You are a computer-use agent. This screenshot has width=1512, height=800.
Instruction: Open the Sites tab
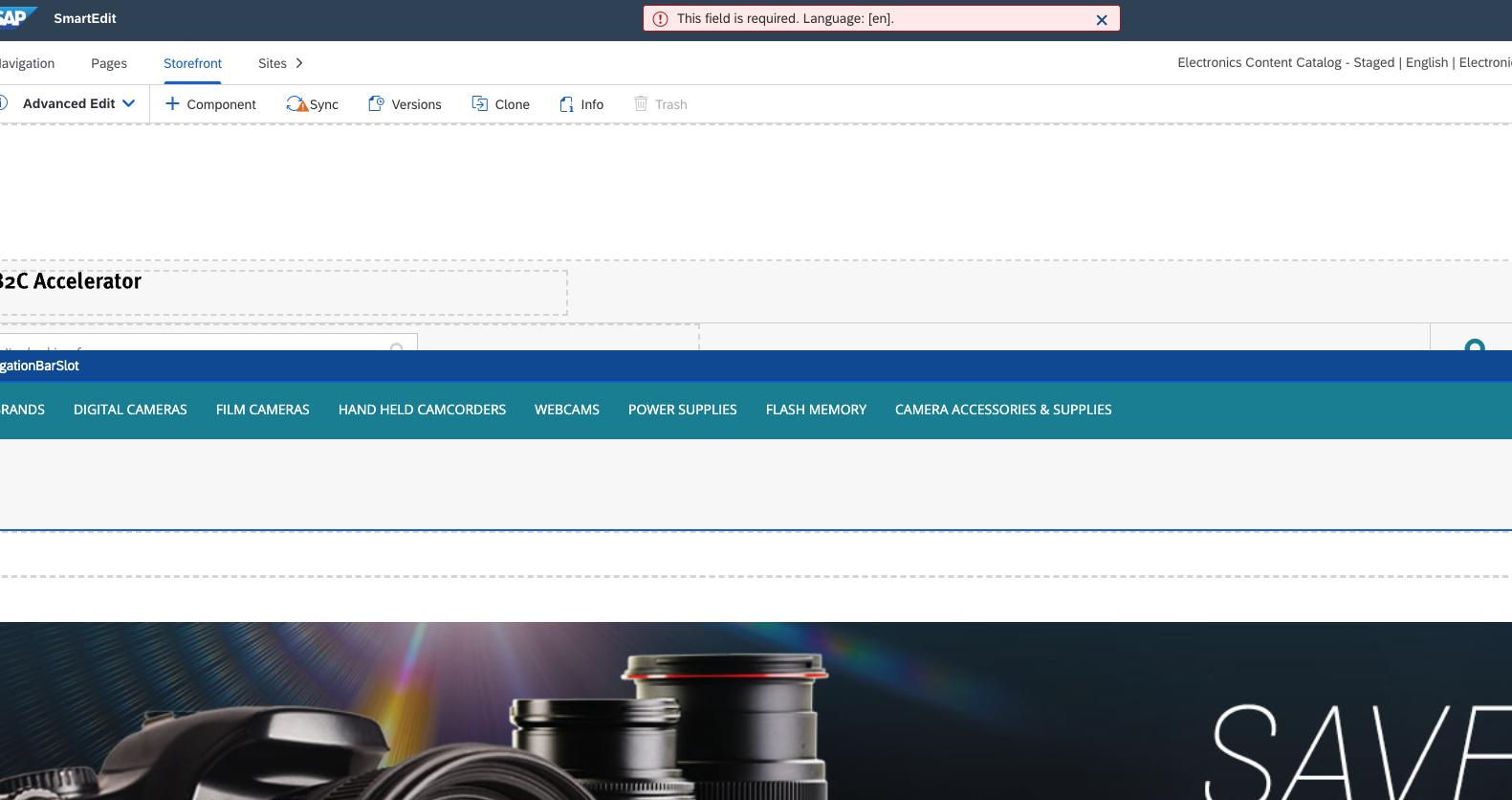[273, 63]
